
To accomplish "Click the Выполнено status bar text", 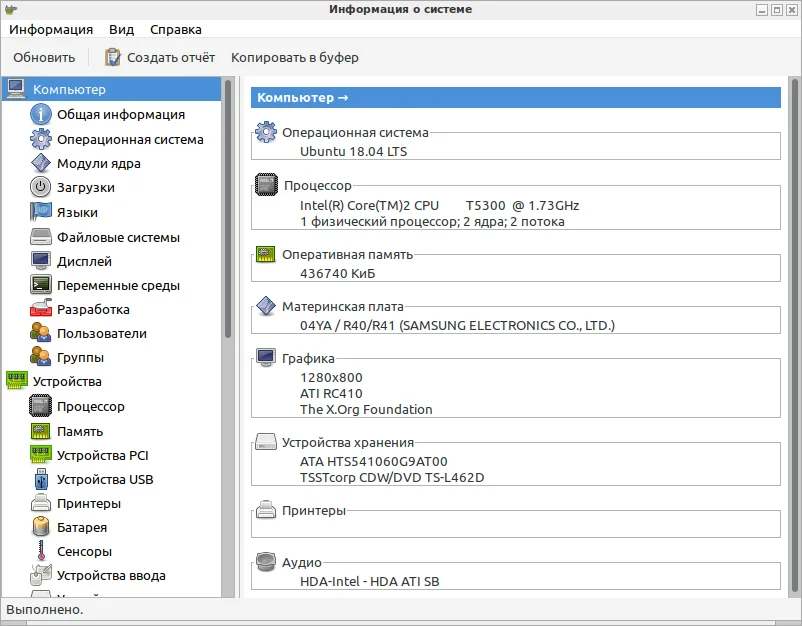I will [44, 610].
